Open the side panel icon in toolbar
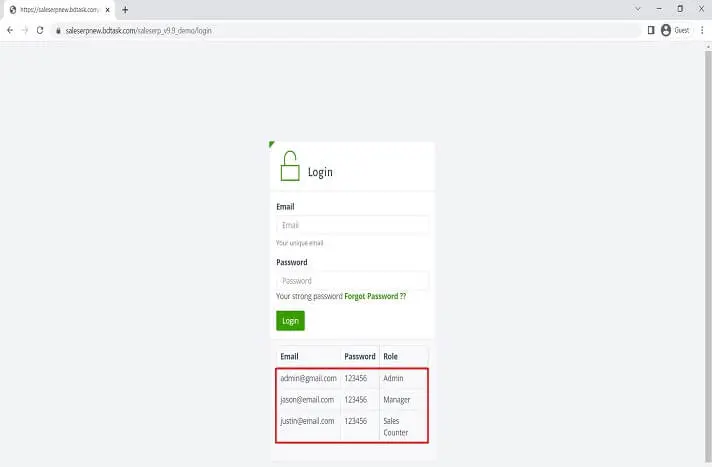Screen dimensions: 712x467 pos(651,30)
